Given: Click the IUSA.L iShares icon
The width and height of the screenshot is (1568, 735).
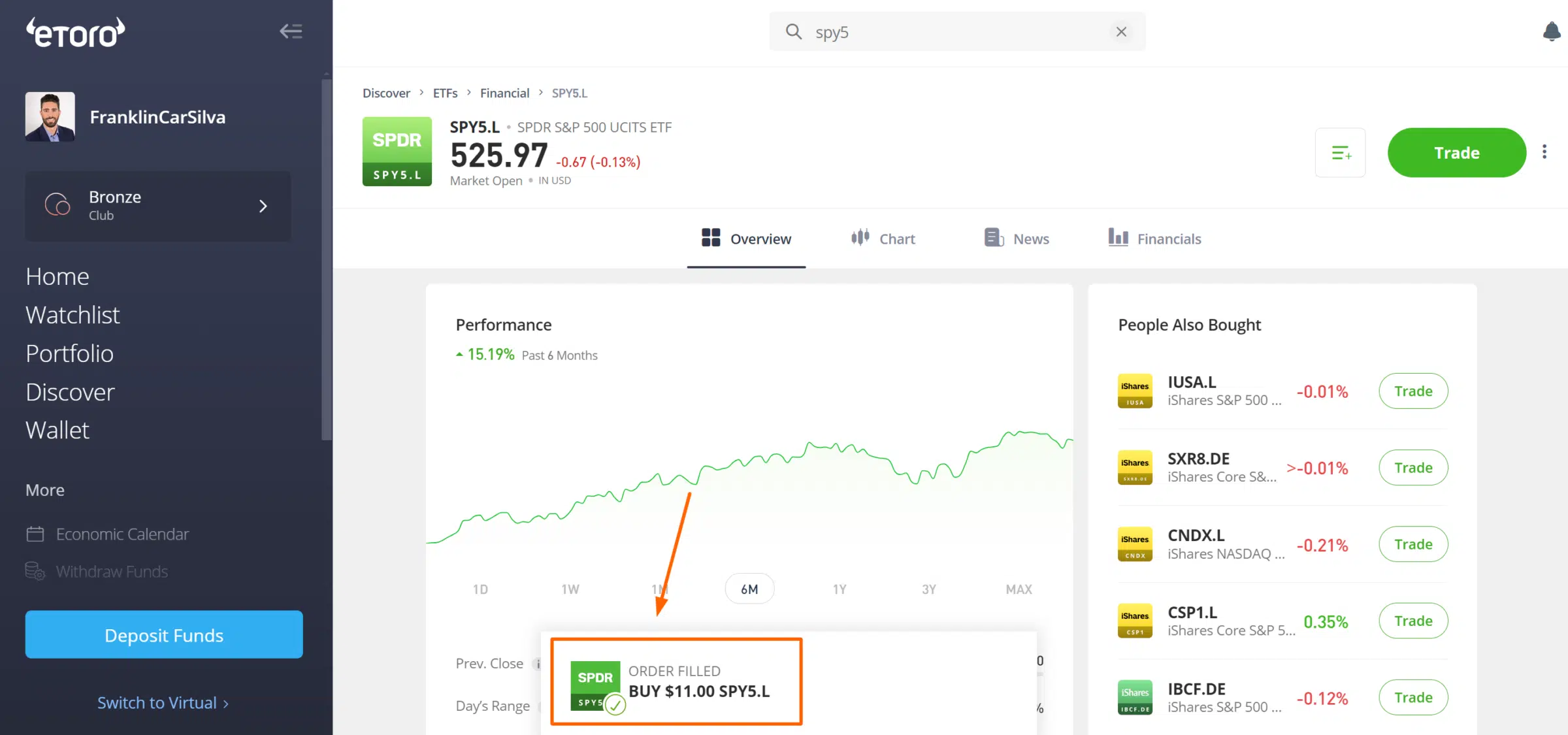Looking at the screenshot, I should 1135,391.
